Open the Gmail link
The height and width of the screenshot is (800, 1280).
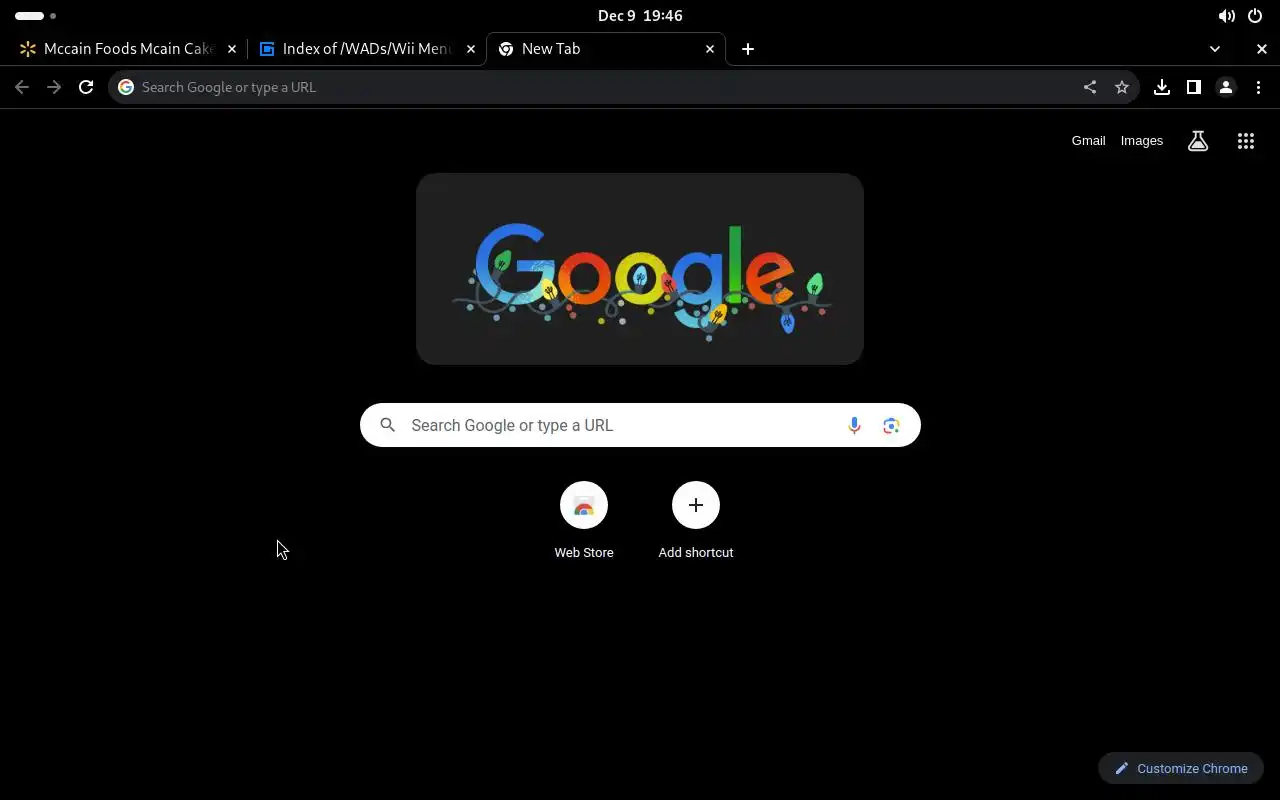tap(1088, 141)
